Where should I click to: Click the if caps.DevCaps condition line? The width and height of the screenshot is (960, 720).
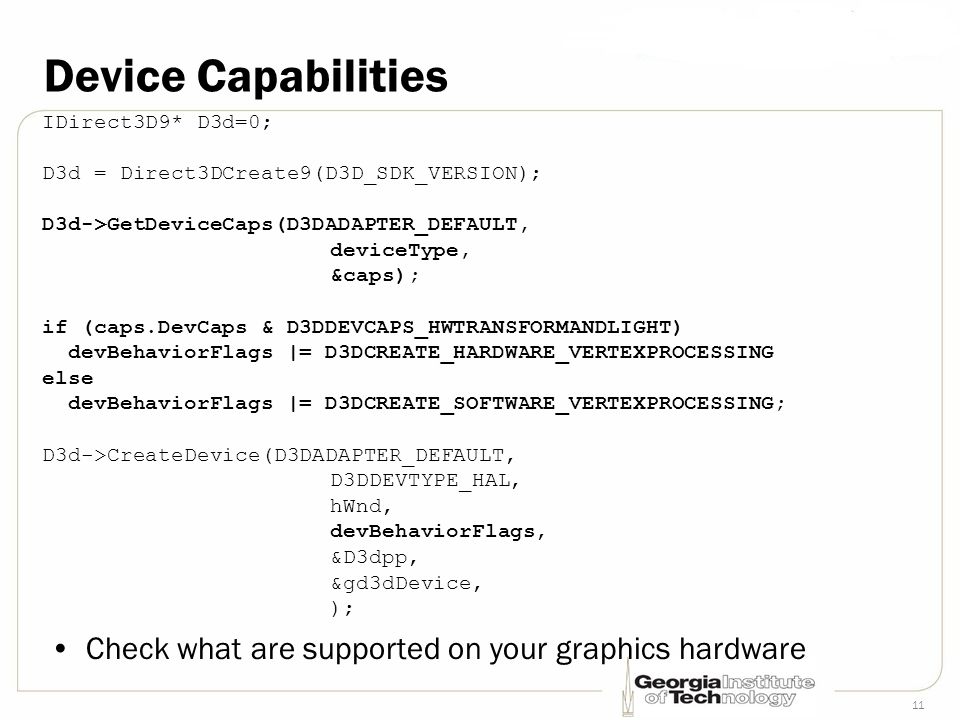362,327
